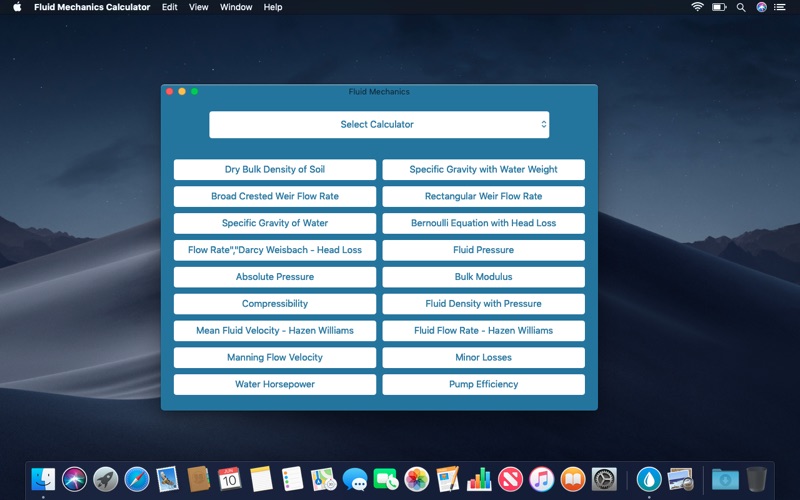The image size is (800, 500).
Task: Open Manning Flow Velocity calculator
Action: [274, 358]
